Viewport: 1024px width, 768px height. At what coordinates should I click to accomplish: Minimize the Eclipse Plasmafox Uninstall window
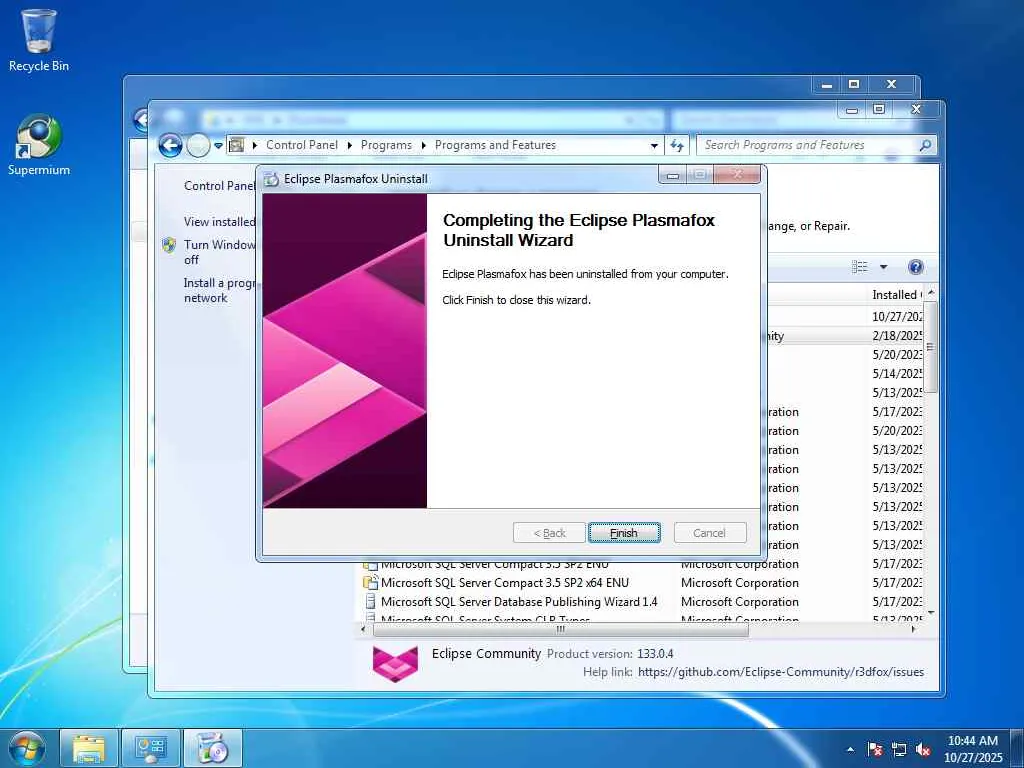coord(673,175)
